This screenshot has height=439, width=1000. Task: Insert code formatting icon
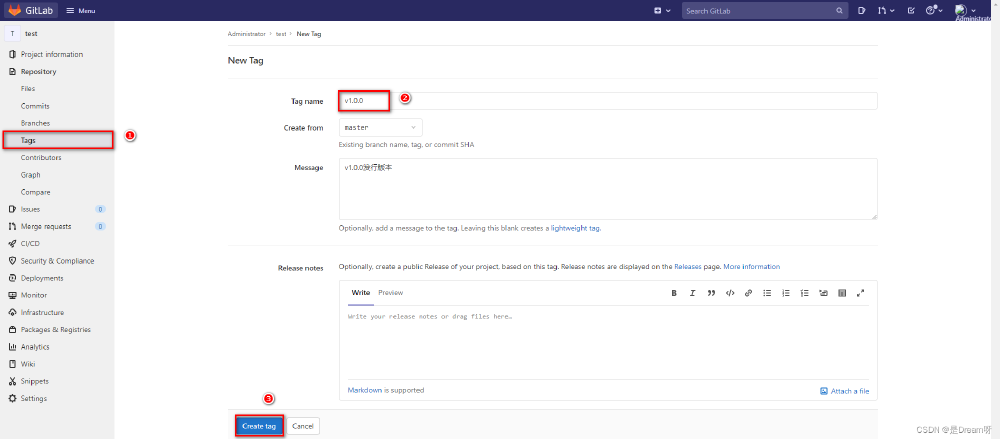pos(730,293)
